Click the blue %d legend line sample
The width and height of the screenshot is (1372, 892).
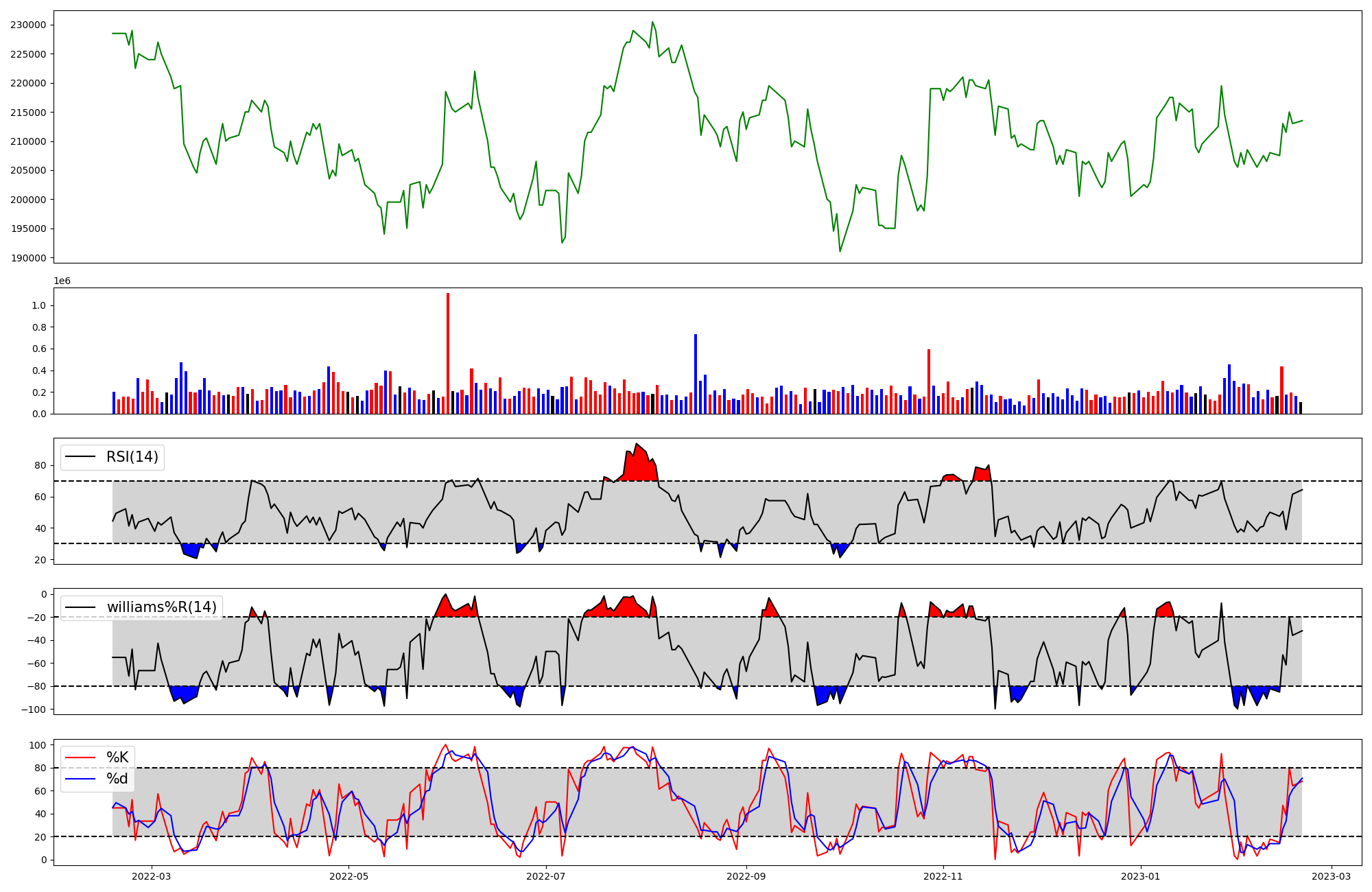coord(82,779)
